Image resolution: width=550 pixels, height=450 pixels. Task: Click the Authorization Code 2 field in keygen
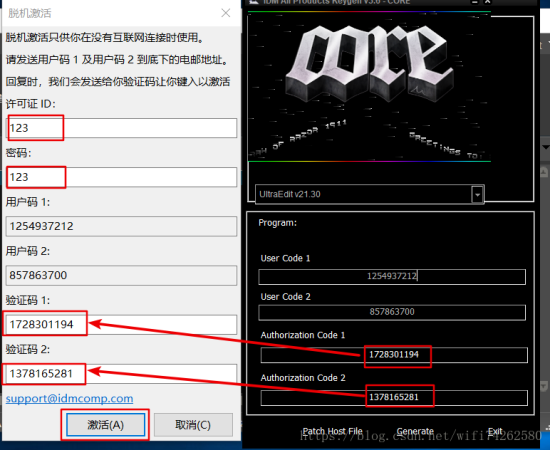tap(394, 398)
